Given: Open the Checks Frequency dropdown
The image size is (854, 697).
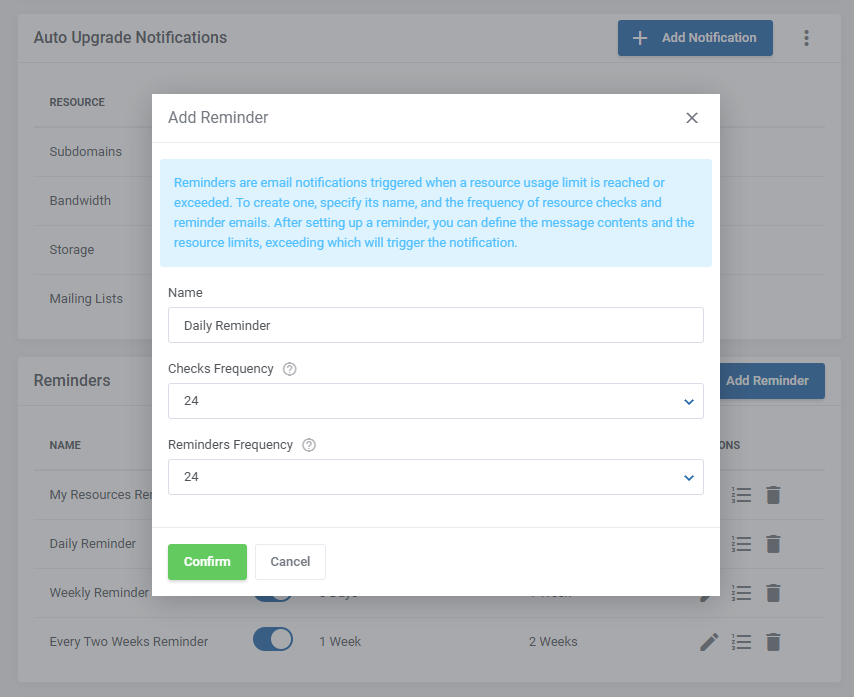Looking at the screenshot, I should [x=436, y=401].
